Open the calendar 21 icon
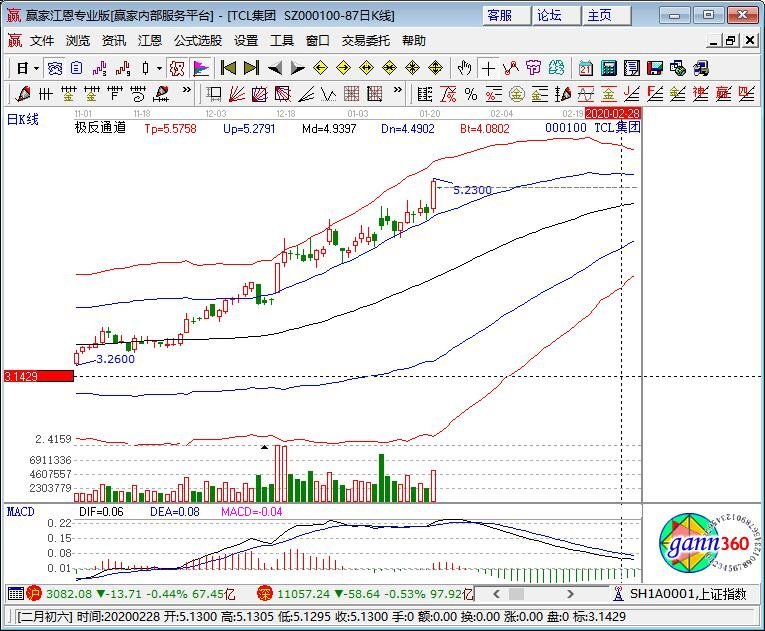 (x=585, y=68)
